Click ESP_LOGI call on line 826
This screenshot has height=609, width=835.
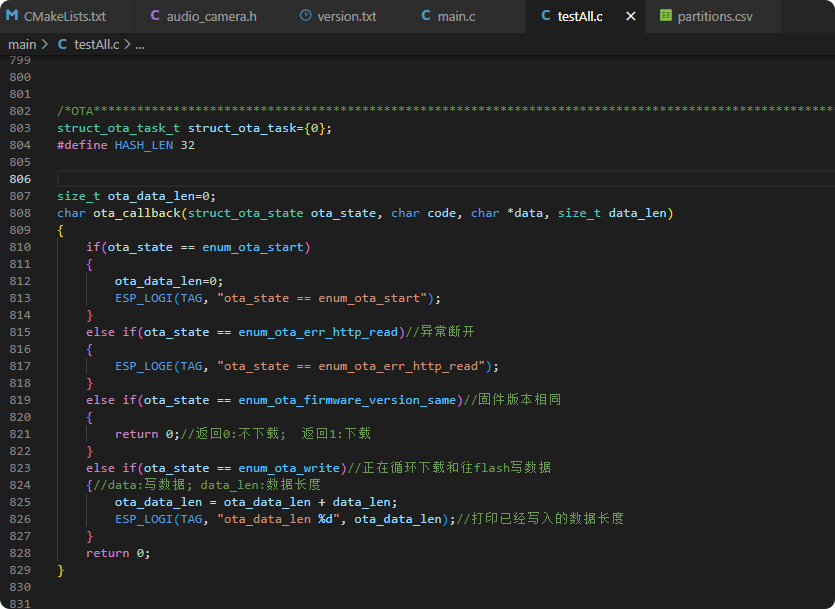[x=144, y=519]
